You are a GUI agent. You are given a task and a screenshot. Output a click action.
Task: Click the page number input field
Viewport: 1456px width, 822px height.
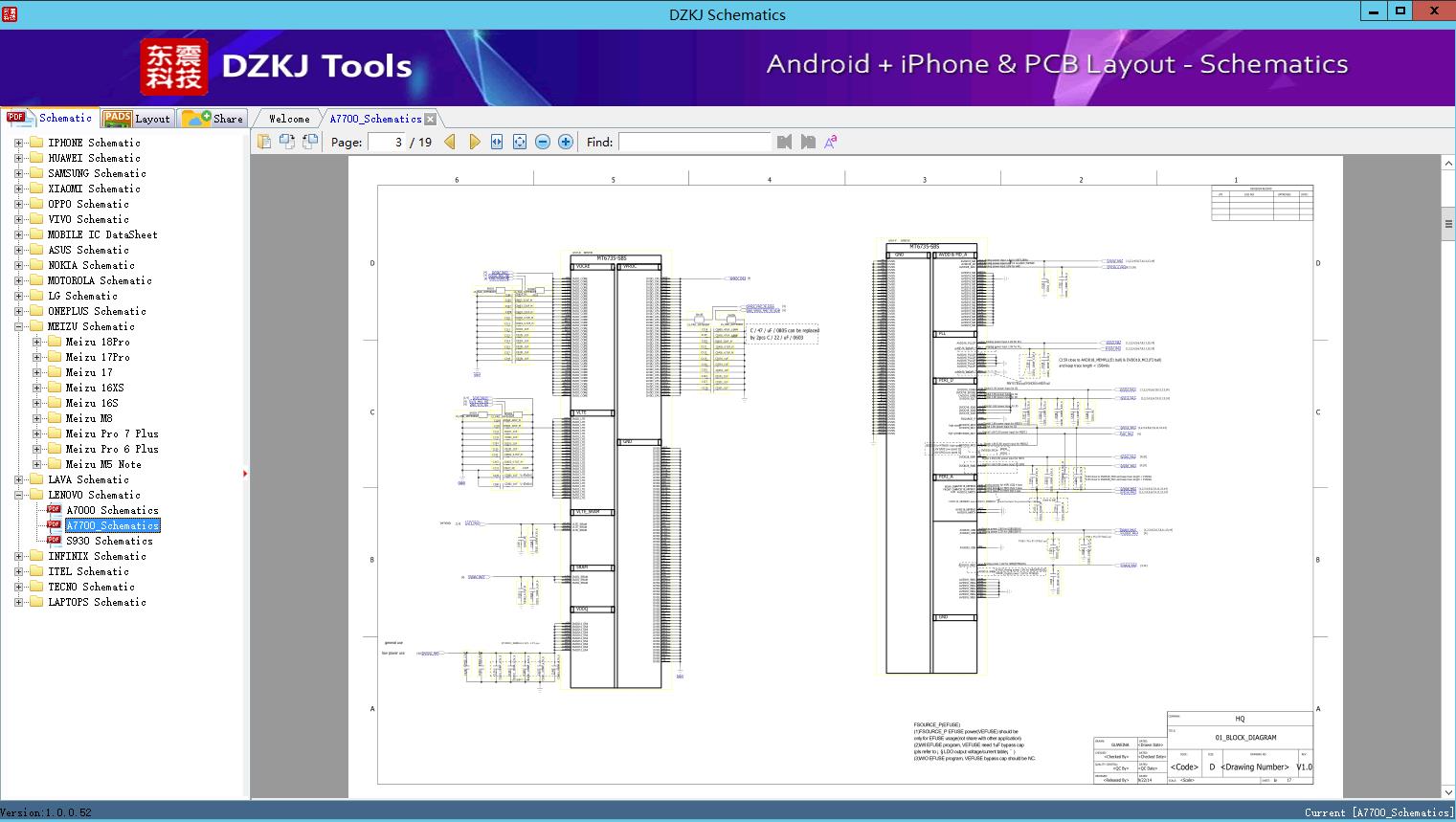[387, 142]
